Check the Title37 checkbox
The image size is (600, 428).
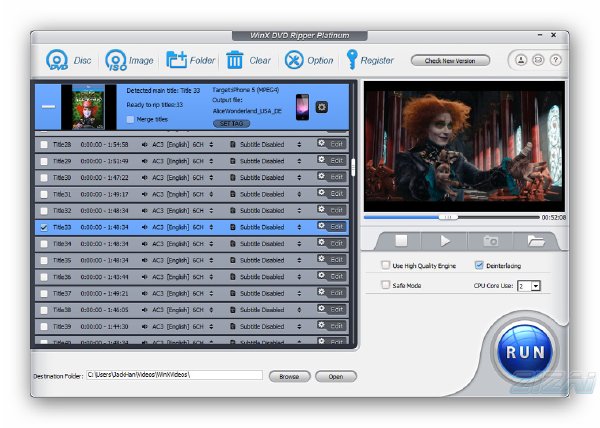[44, 294]
